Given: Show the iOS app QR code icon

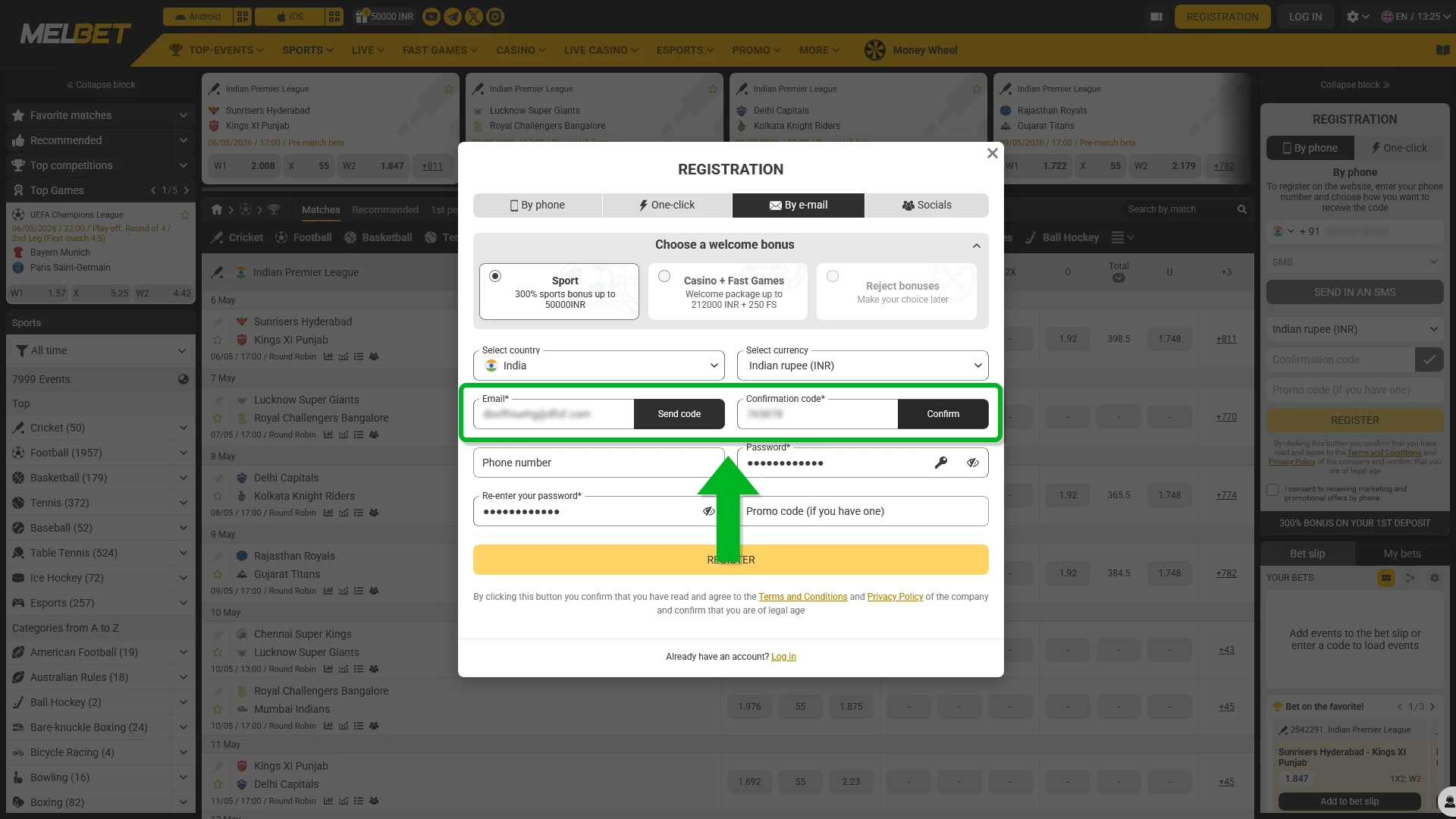Looking at the screenshot, I should (335, 17).
